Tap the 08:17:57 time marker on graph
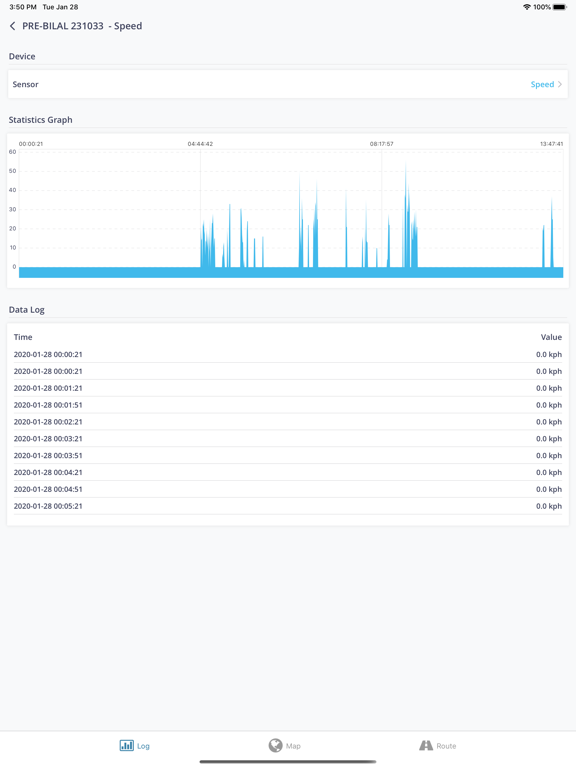576x768 pixels. (382, 144)
